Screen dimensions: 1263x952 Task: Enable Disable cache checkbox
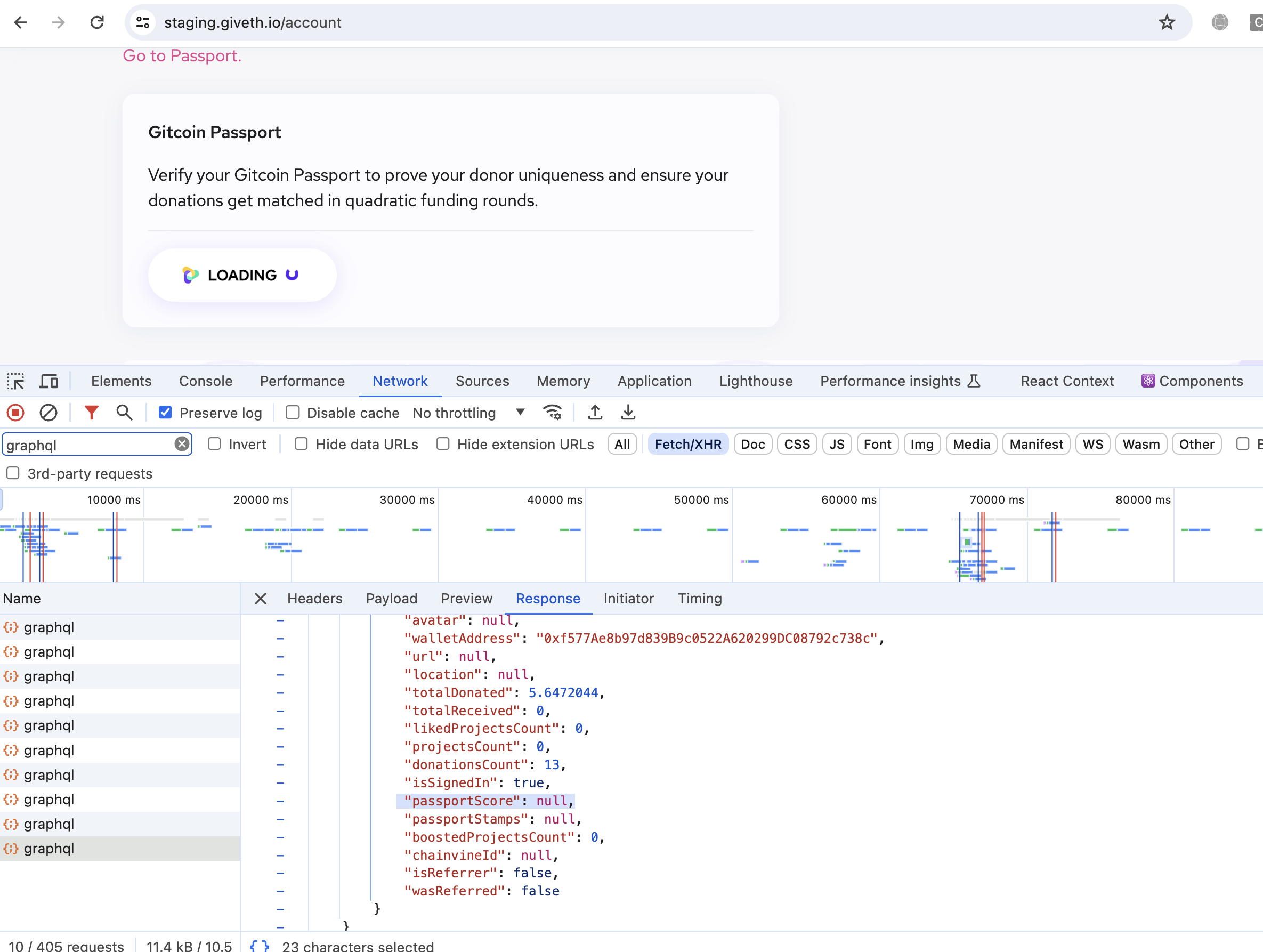(x=293, y=413)
